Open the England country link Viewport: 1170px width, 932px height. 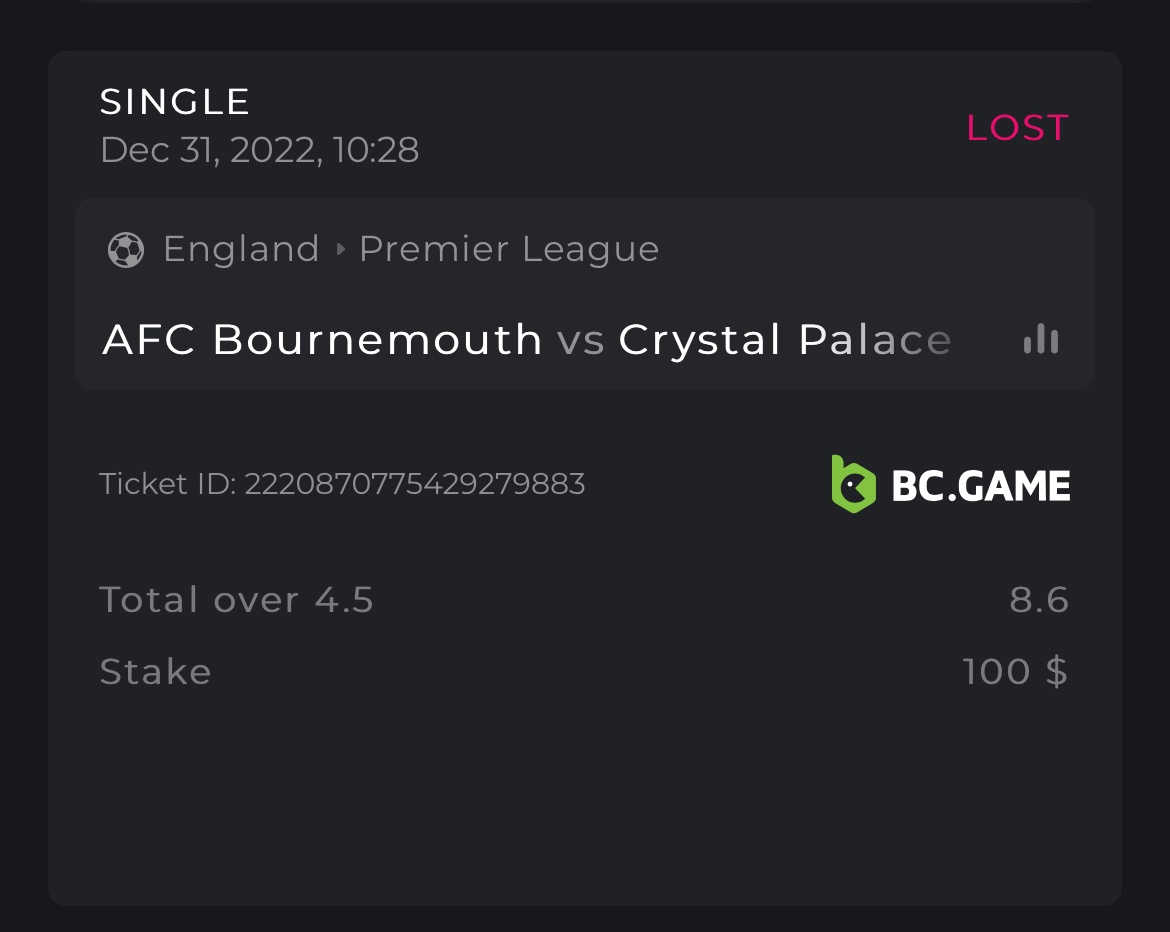pyautogui.click(x=241, y=249)
